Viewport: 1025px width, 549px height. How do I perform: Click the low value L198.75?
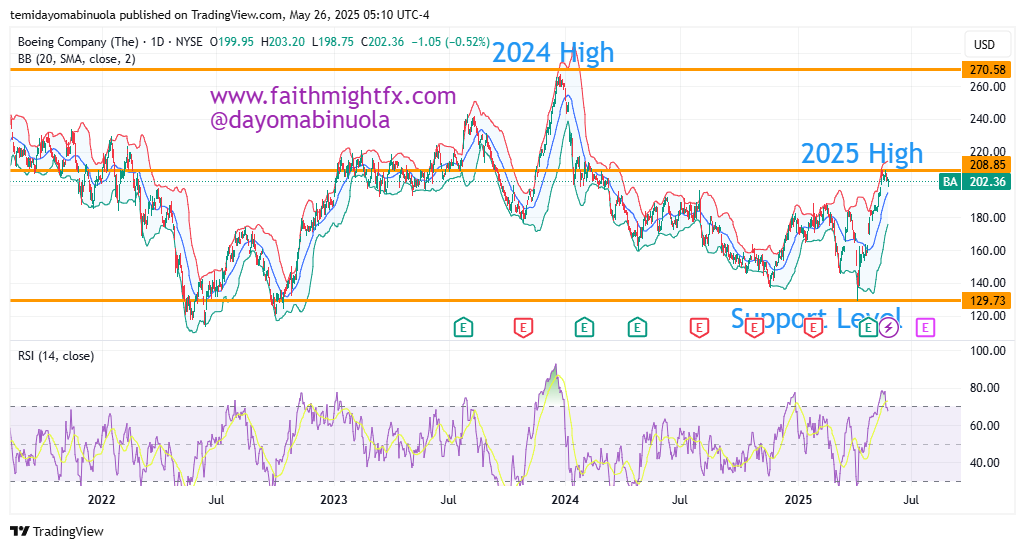[333, 42]
